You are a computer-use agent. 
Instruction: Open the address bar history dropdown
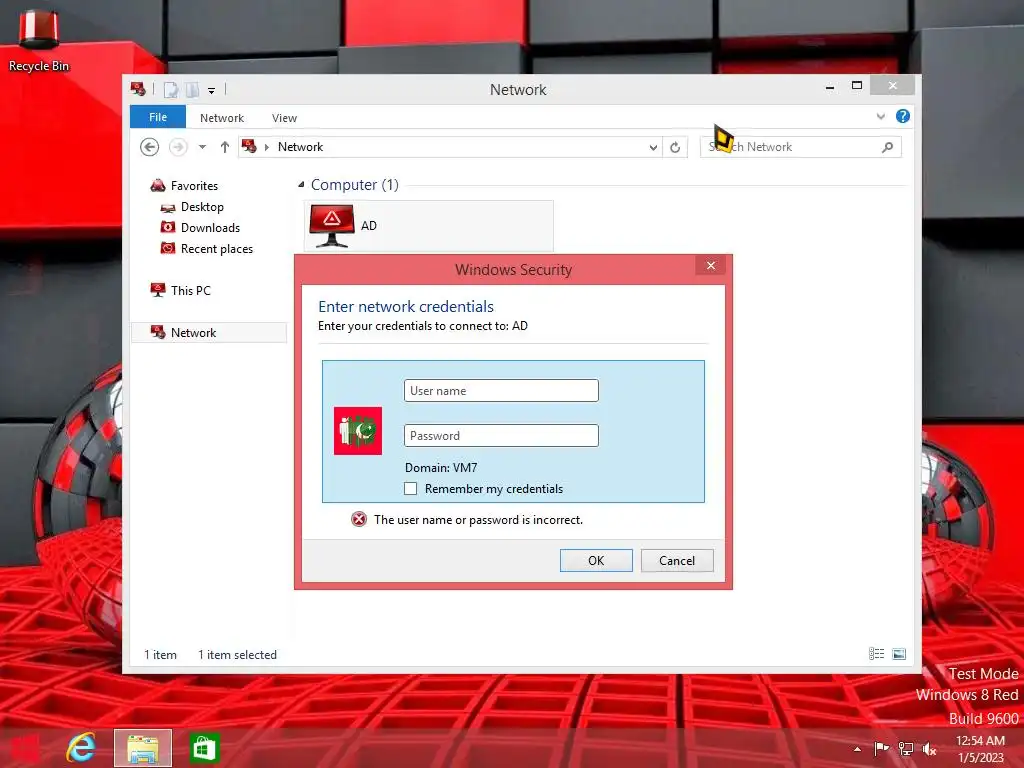click(653, 148)
